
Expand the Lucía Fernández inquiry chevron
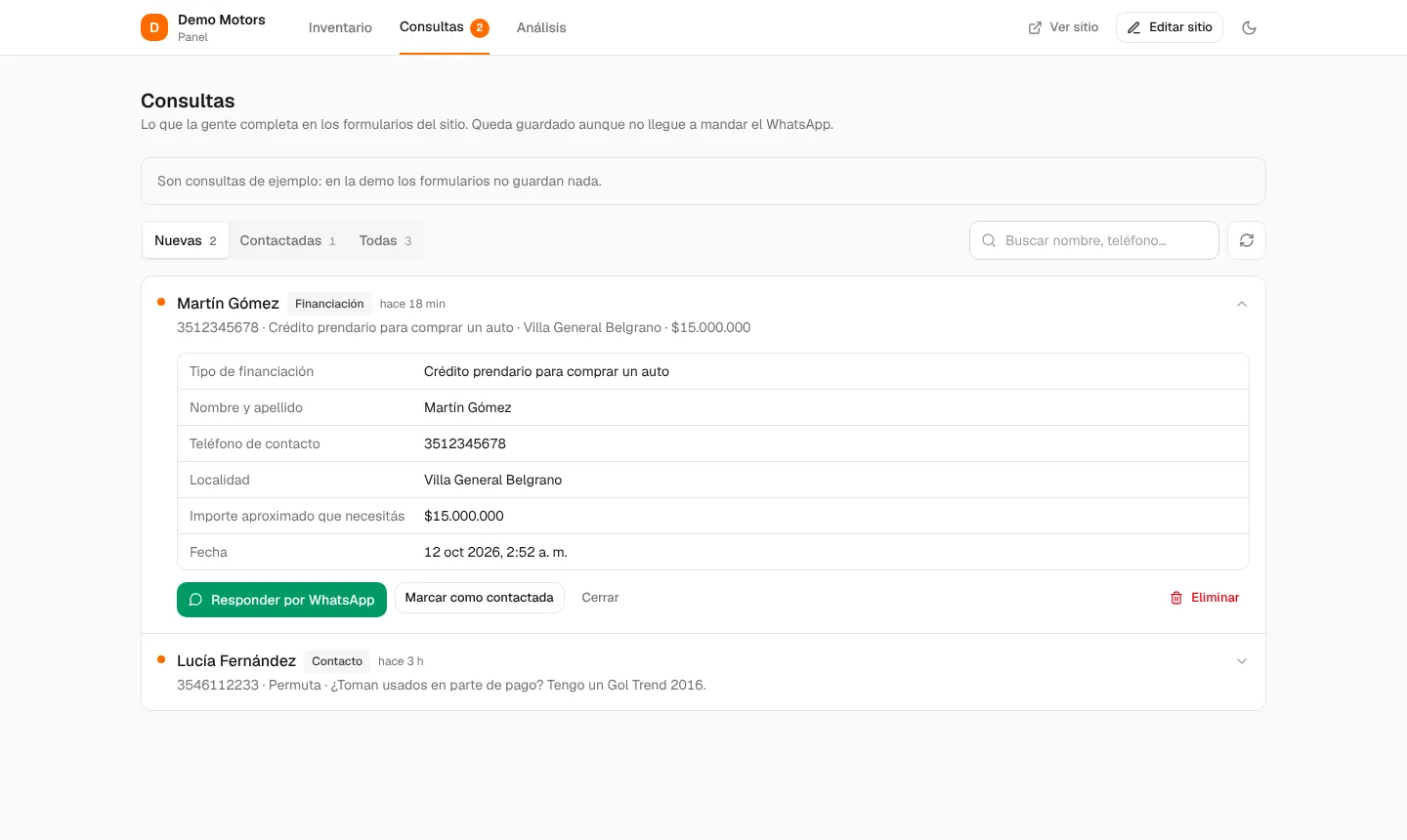click(1242, 661)
